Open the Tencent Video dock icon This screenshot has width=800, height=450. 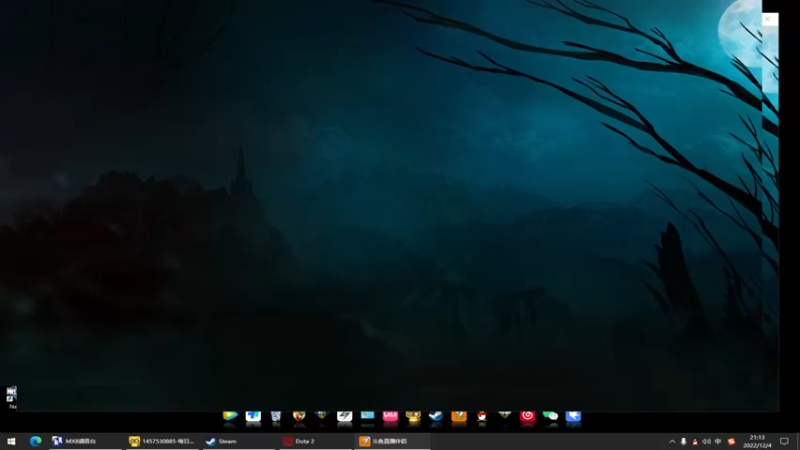point(230,416)
